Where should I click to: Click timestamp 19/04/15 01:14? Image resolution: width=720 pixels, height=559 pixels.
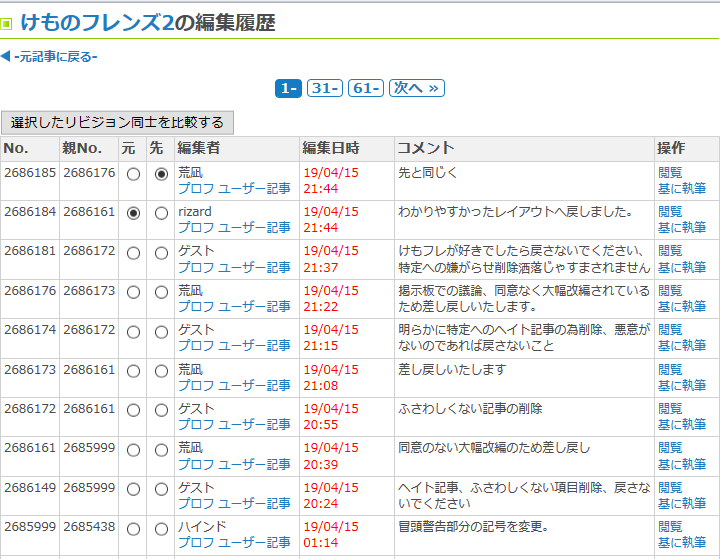(x=331, y=535)
